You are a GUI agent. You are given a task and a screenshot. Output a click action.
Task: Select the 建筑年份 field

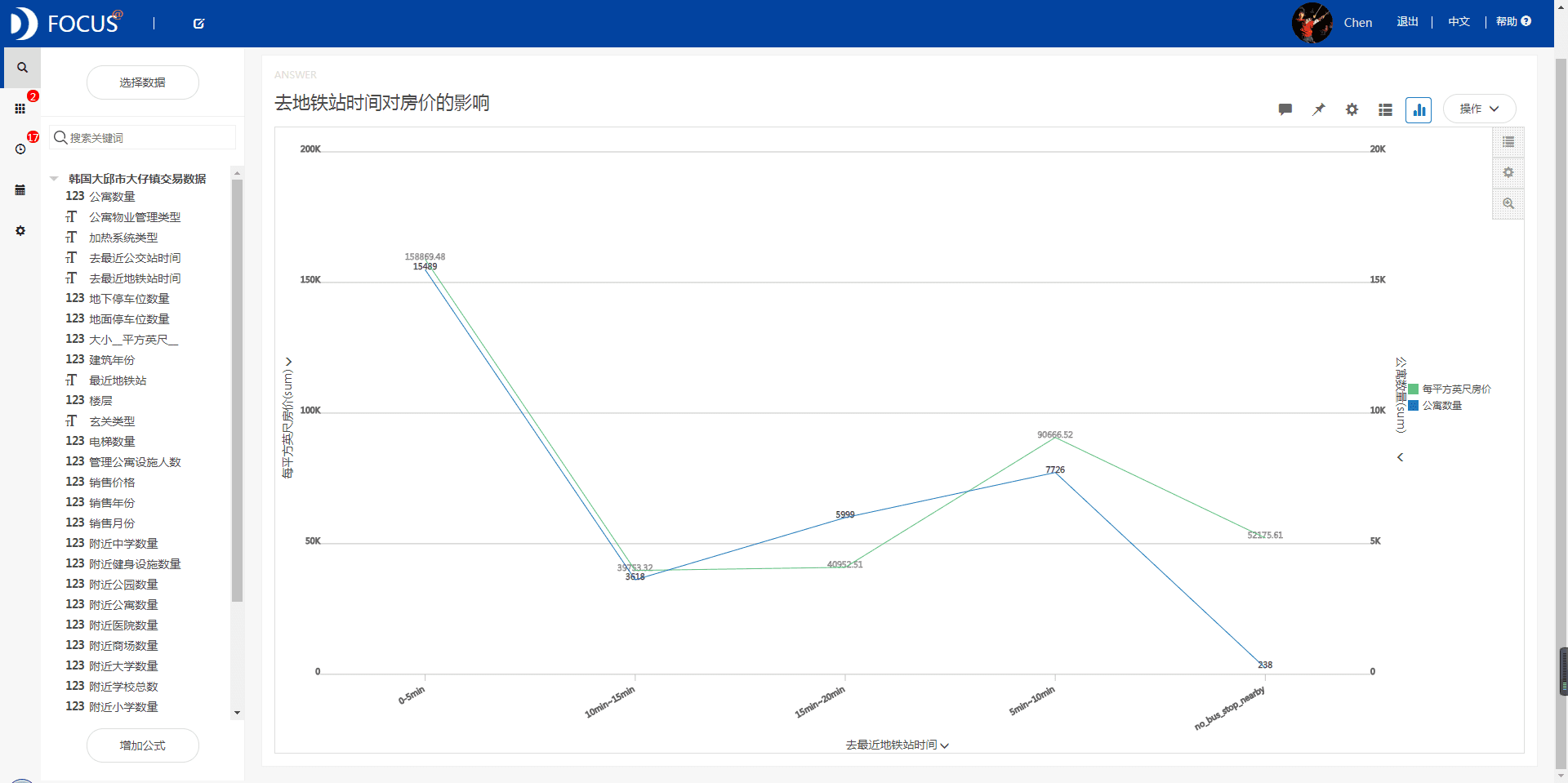pyautogui.click(x=112, y=360)
